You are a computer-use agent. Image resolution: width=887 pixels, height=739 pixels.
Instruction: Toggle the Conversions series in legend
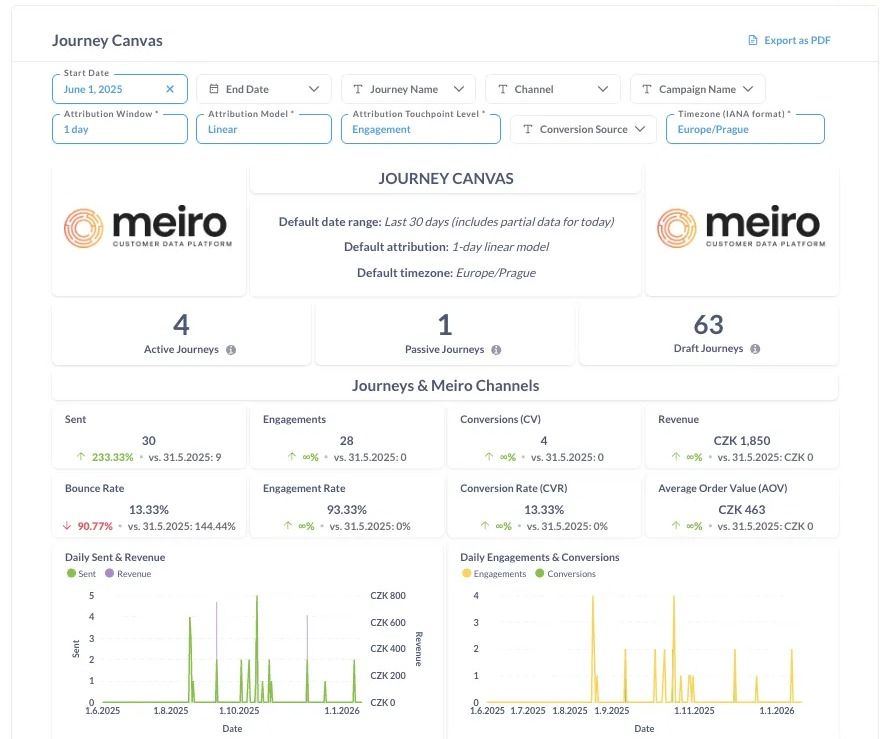565,574
